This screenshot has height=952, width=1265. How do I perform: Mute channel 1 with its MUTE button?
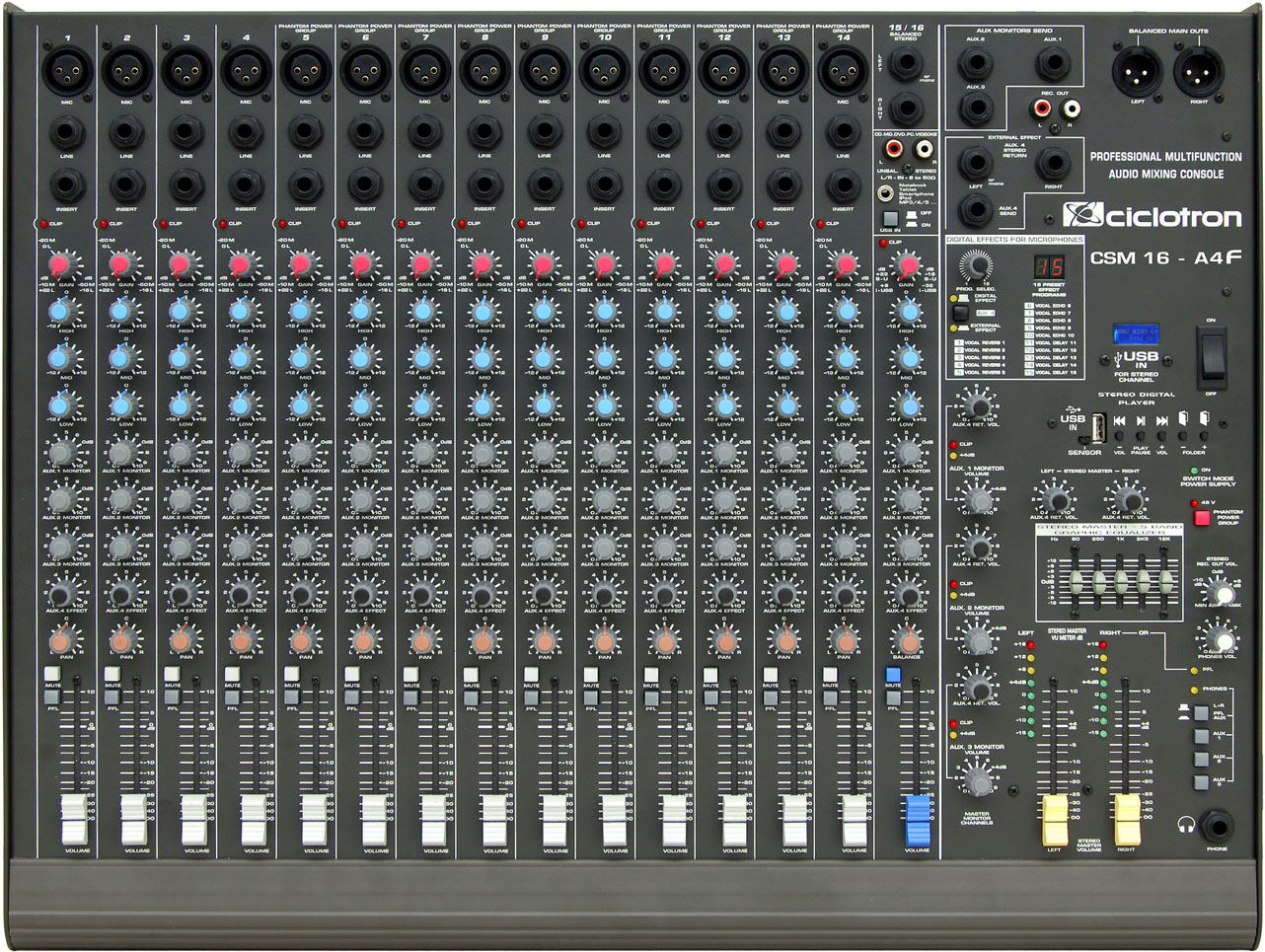tap(51, 675)
